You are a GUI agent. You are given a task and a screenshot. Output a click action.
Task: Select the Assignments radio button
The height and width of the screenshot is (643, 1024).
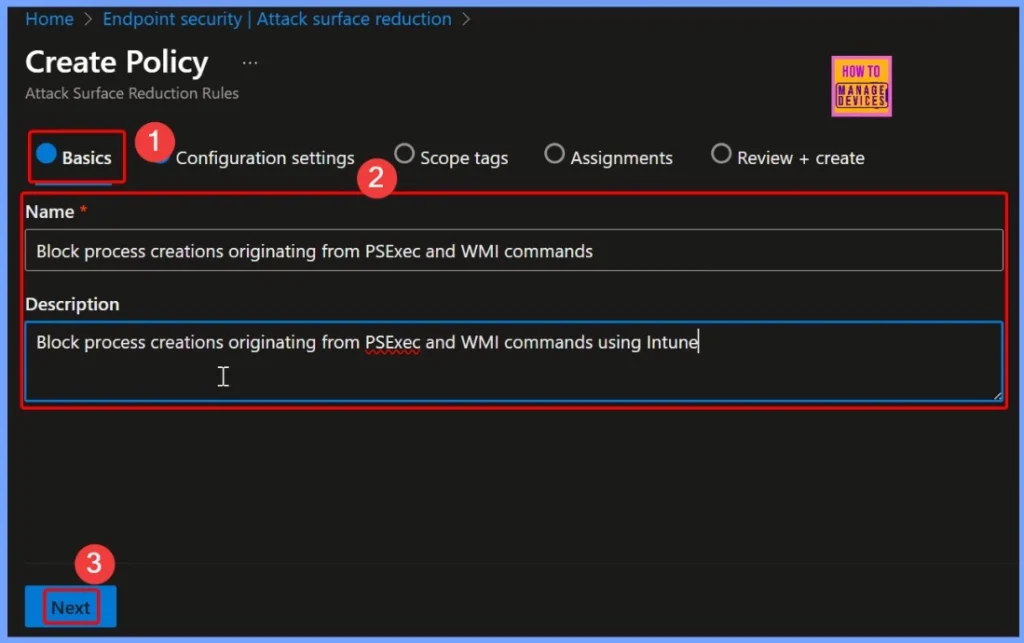555,155
